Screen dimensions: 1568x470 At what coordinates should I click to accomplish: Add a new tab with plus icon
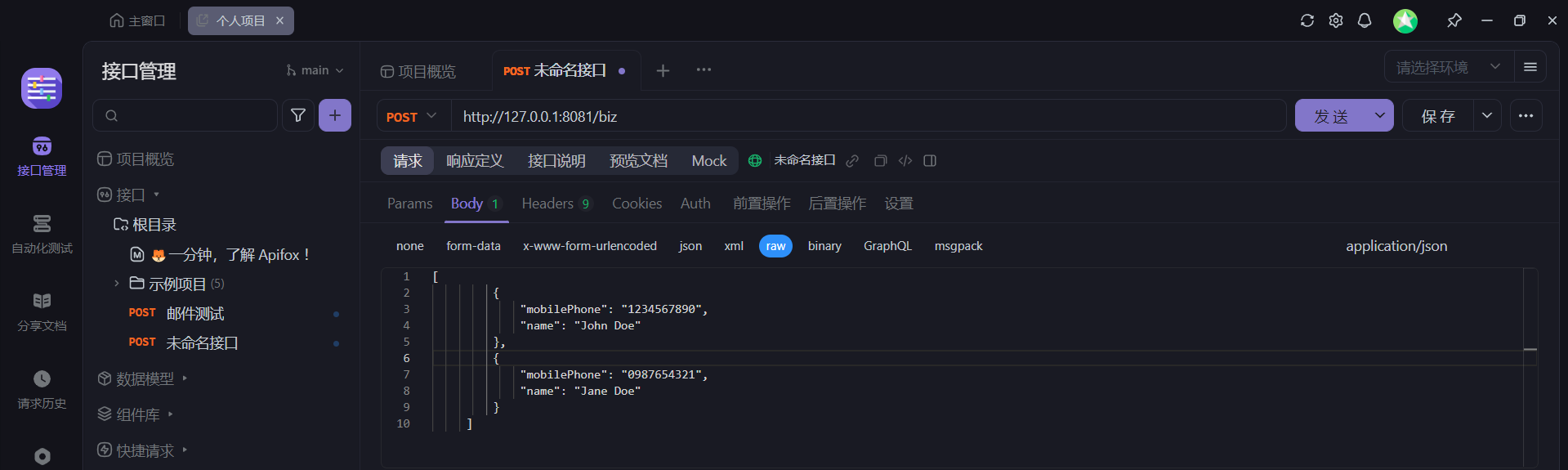(x=663, y=71)
